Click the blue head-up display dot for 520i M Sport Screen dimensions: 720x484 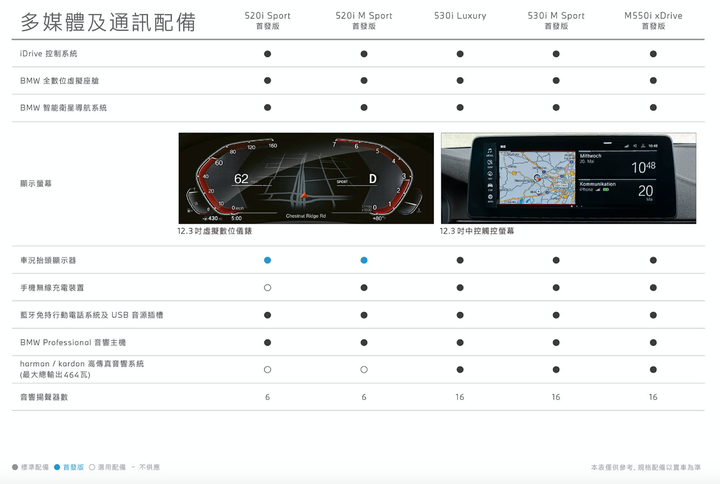(364, 260)
